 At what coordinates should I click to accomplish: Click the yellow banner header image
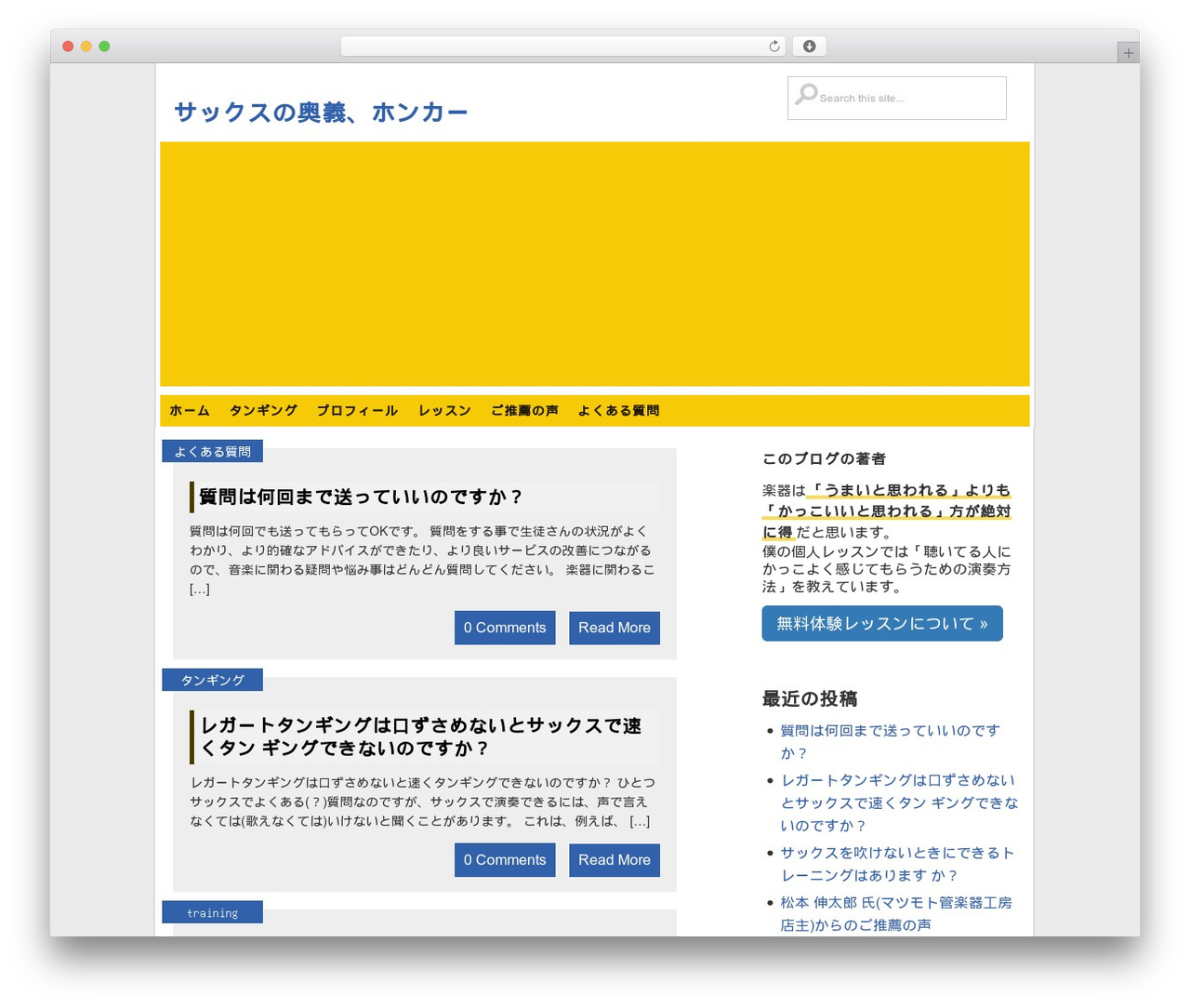click(x=595, y=264)
